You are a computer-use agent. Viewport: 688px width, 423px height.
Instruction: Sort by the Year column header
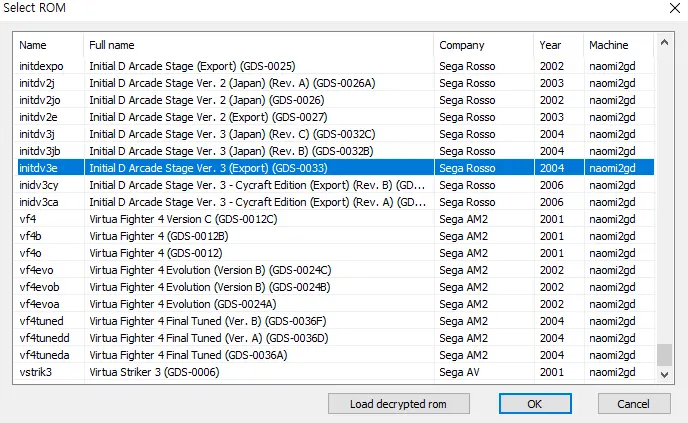(559, 45)
